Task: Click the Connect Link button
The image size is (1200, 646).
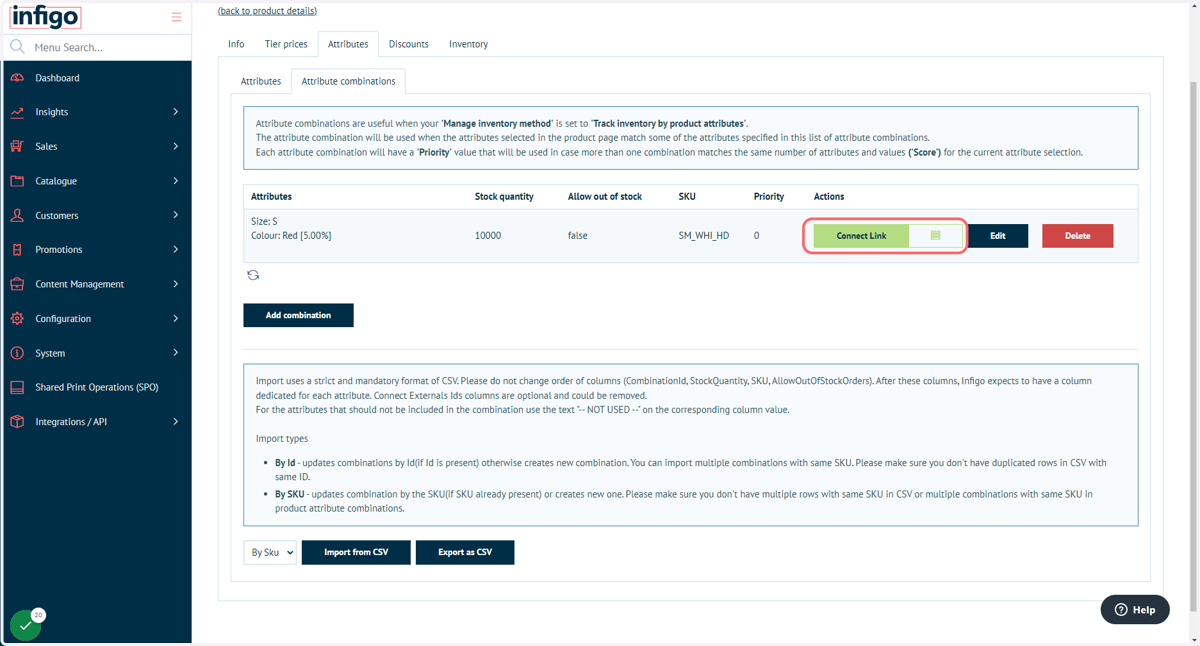Action: pos(861,236)
